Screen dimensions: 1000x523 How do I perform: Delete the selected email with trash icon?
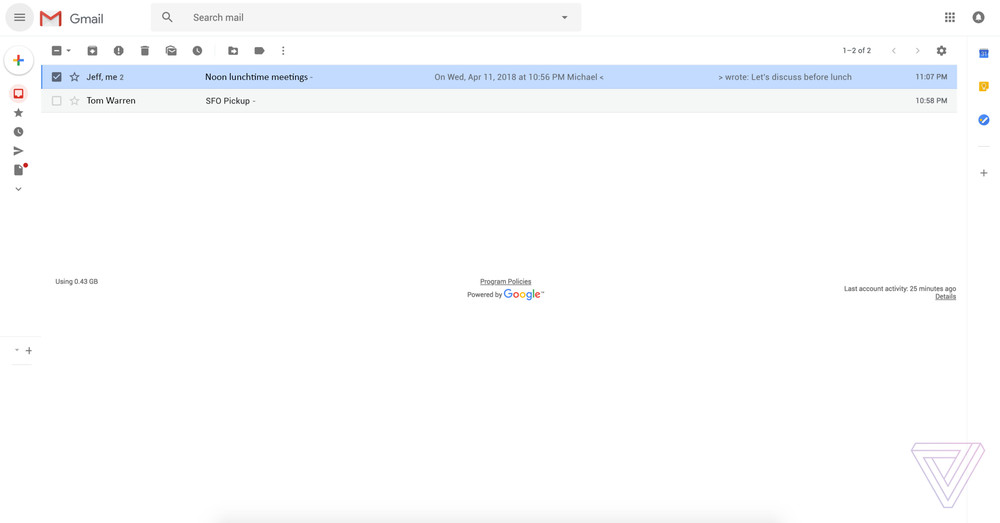point(145,51)
